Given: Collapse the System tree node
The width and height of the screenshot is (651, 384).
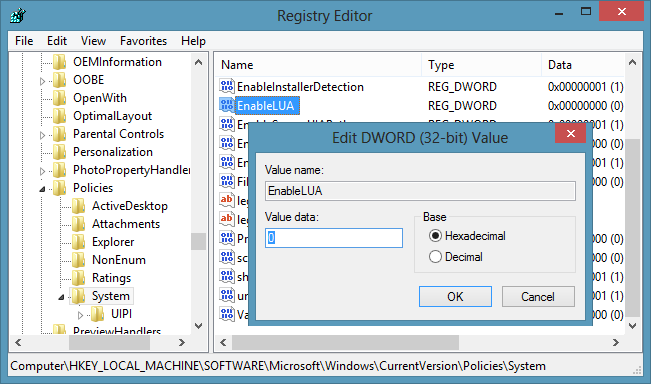Looking at the screenshot, I should tap(61, 297).
